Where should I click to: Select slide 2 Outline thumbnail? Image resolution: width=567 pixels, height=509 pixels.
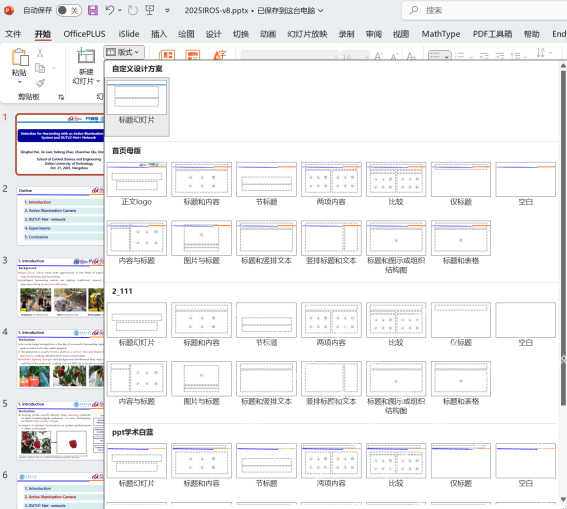(x=60, y=216)
